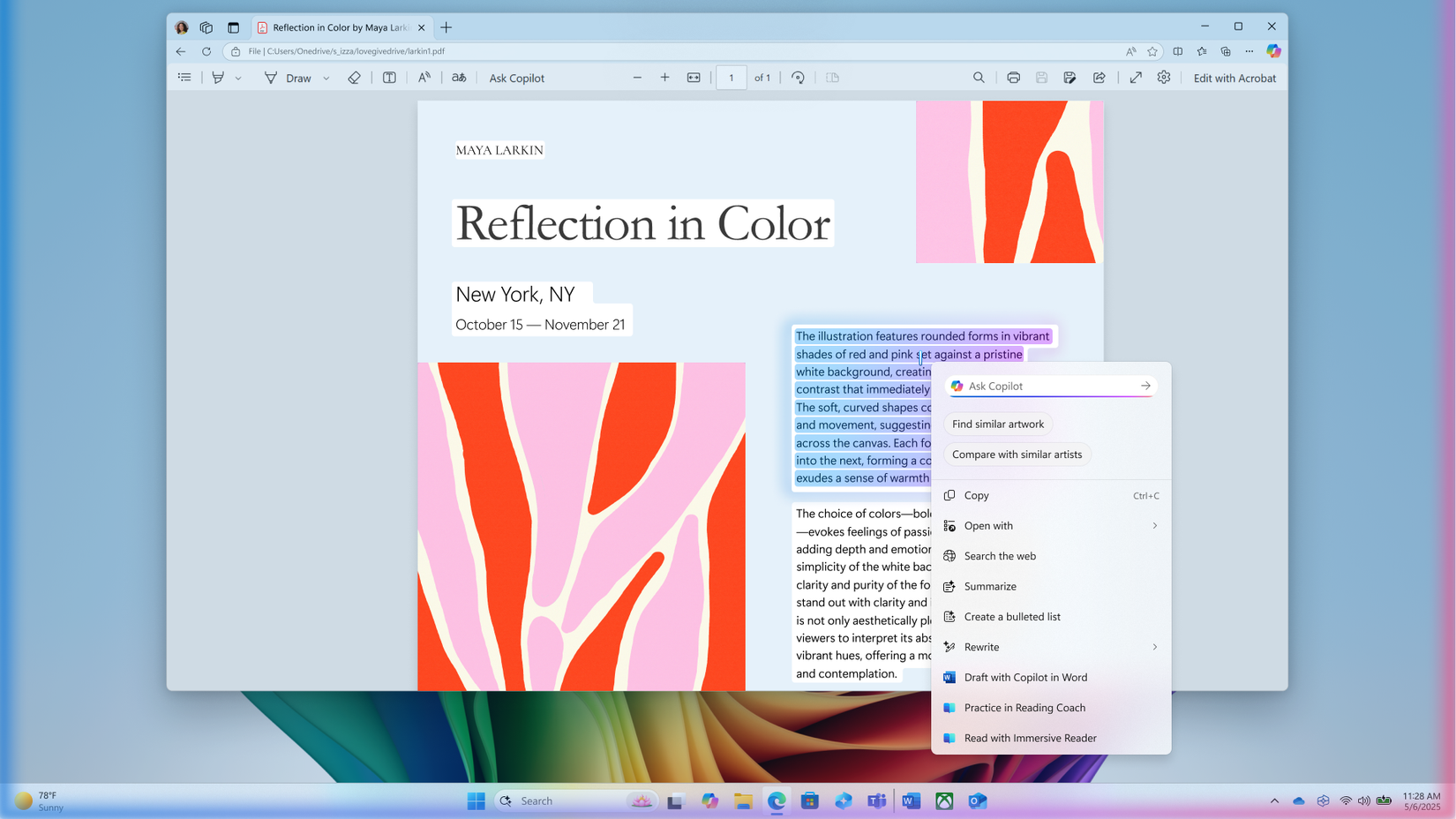Share the PDF file
Viewport: 1456px width, 819px height.
pyautogui.click(x=1100, y=78)
